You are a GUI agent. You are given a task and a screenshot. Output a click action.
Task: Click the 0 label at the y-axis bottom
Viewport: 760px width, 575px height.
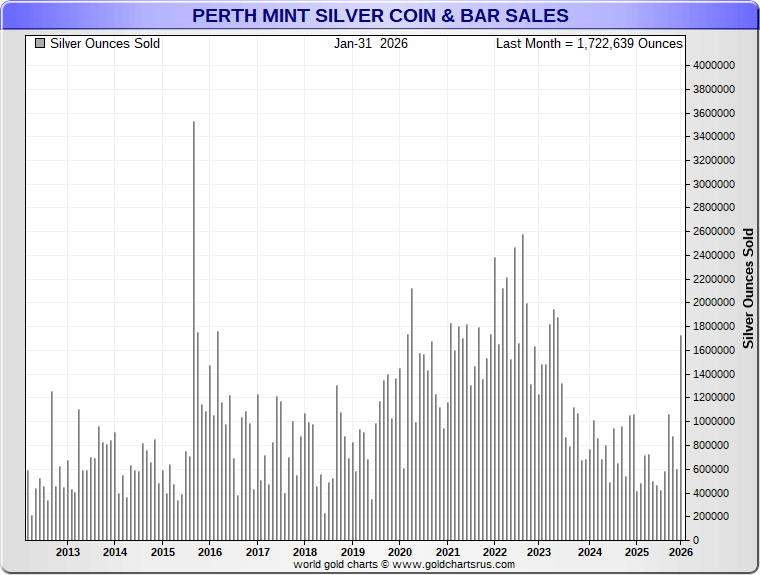click(x=696, y=541)
